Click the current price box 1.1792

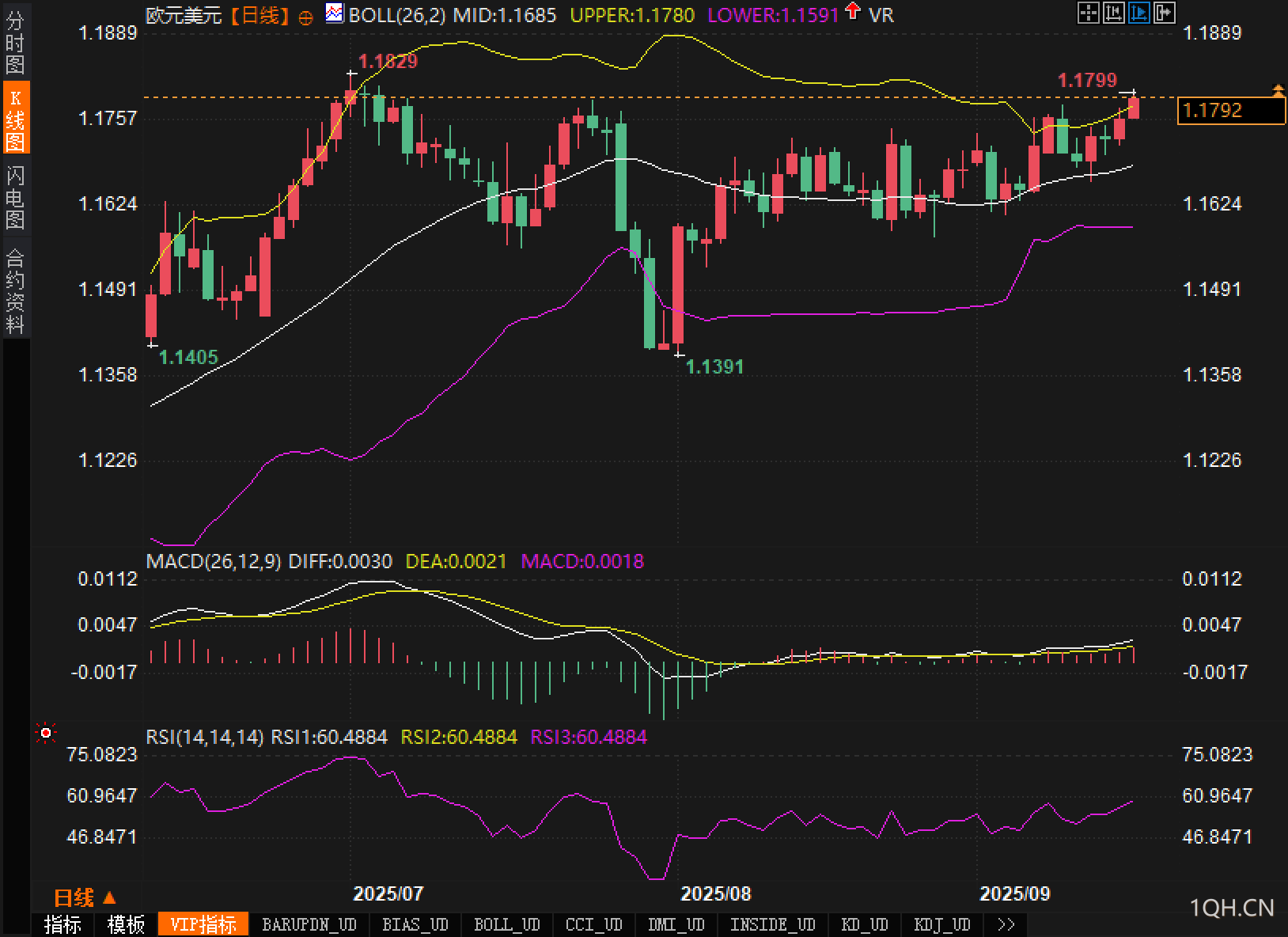1231,110
